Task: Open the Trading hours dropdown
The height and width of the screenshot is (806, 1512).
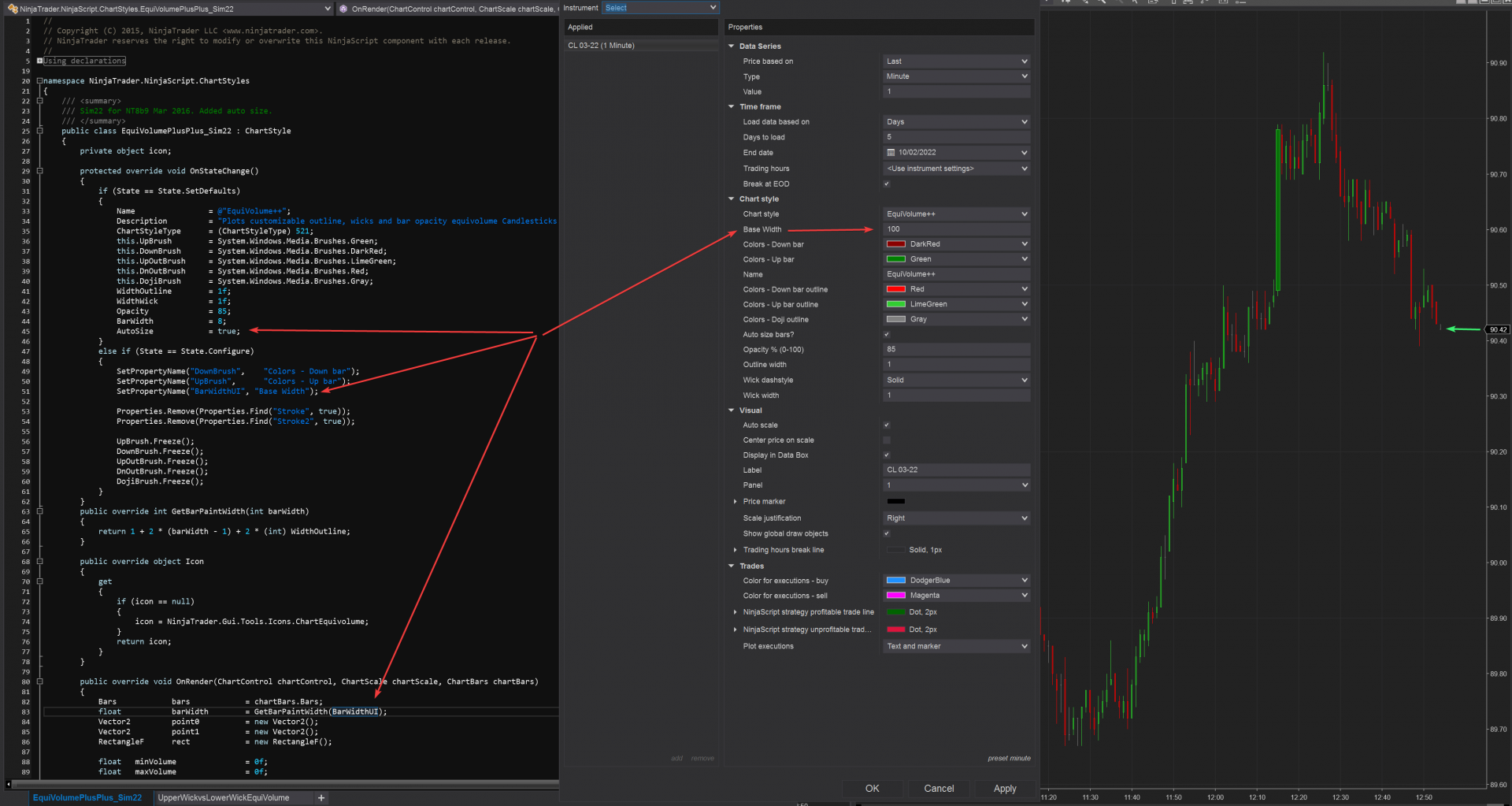Action: click(957, 169)
